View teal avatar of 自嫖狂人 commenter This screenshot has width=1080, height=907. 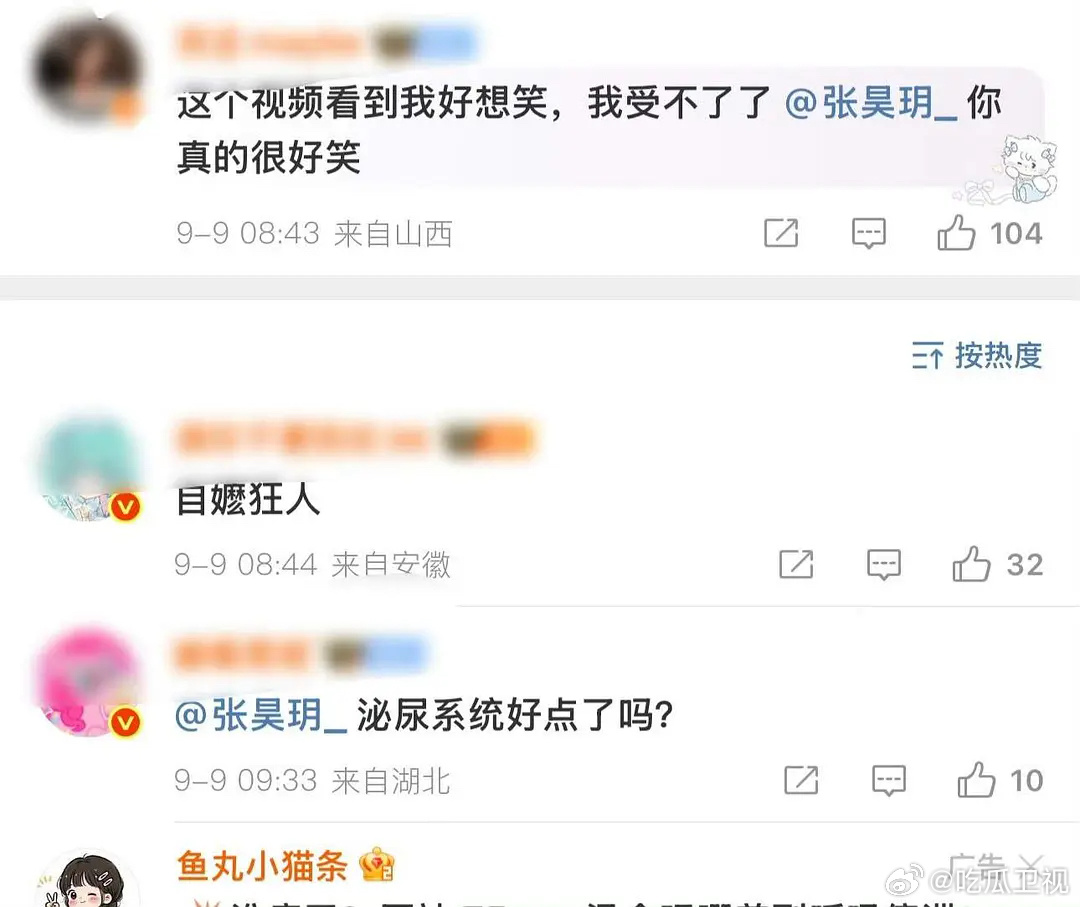(87, 468)
